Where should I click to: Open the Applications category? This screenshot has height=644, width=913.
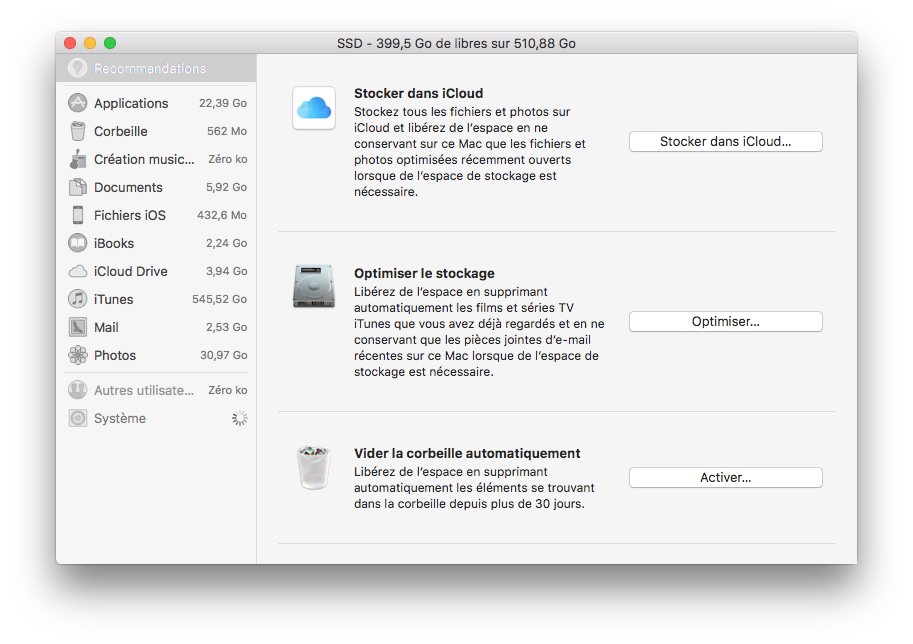(x=157, y=103)
